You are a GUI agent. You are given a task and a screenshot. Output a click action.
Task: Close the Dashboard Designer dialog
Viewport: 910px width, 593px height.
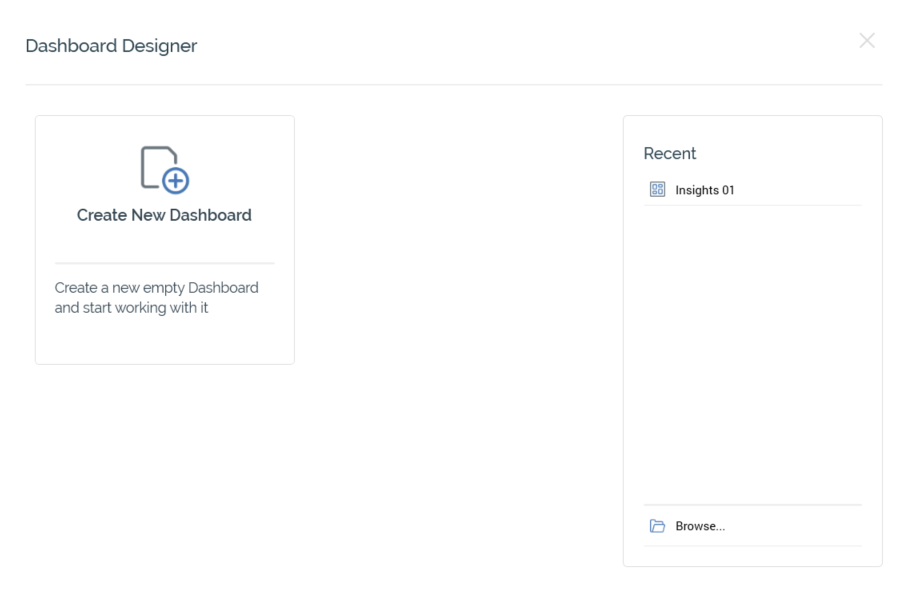click(867, 41)
